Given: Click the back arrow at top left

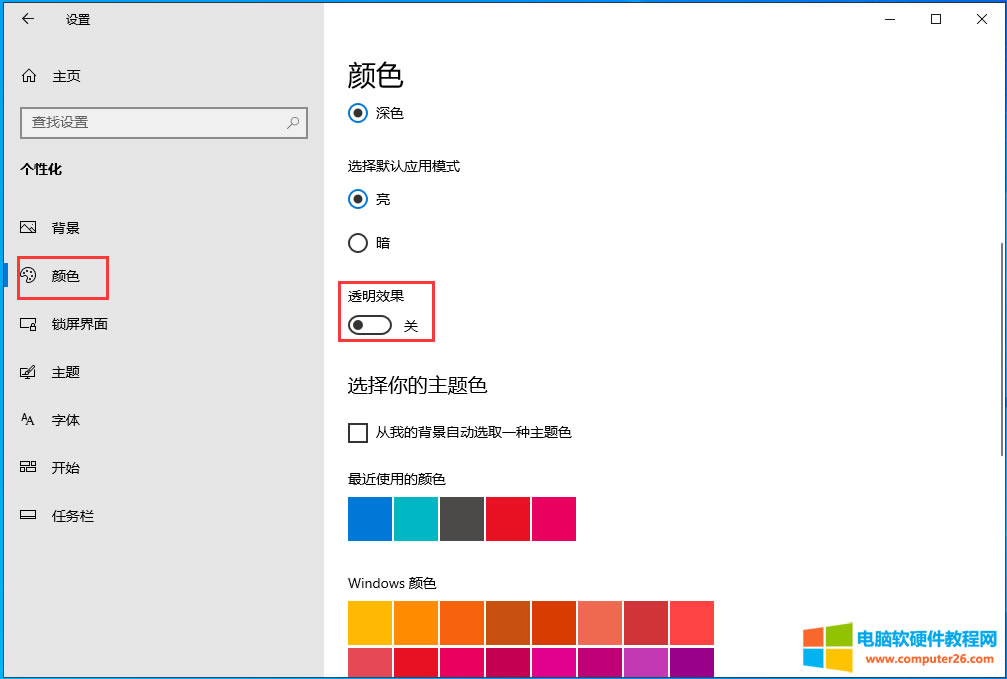Looking at the screenshot, I should coord(28,19).
